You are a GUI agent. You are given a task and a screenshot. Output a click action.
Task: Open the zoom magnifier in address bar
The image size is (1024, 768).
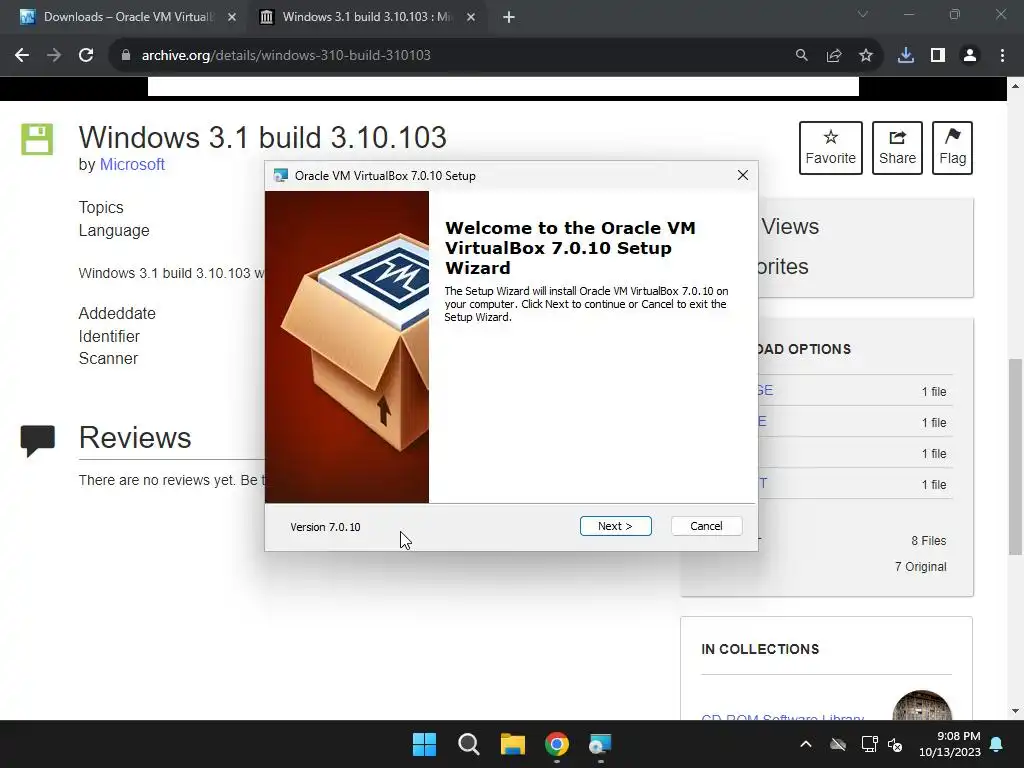tap(801, 56)
